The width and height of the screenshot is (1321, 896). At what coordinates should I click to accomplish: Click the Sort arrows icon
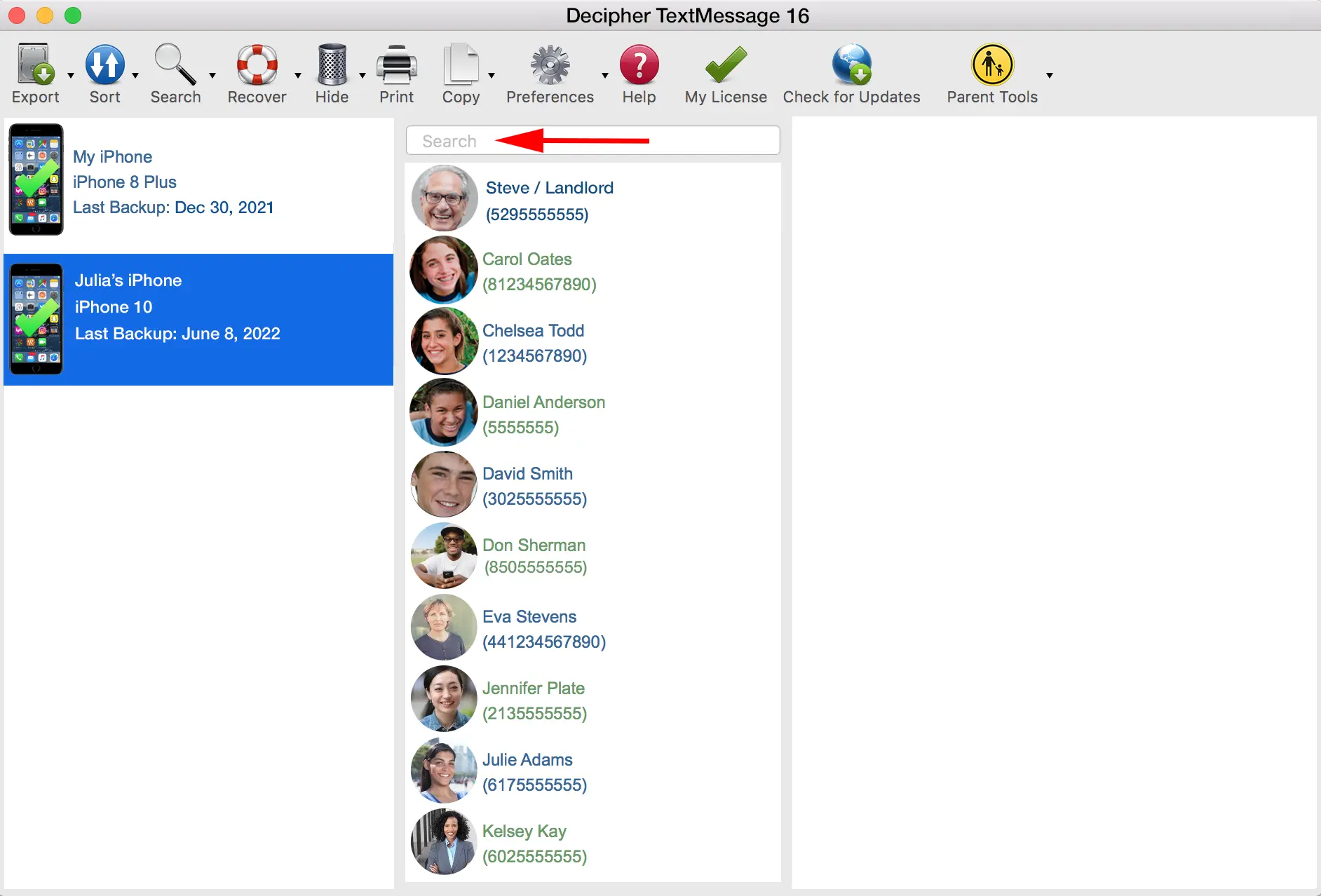click(104, 65)
